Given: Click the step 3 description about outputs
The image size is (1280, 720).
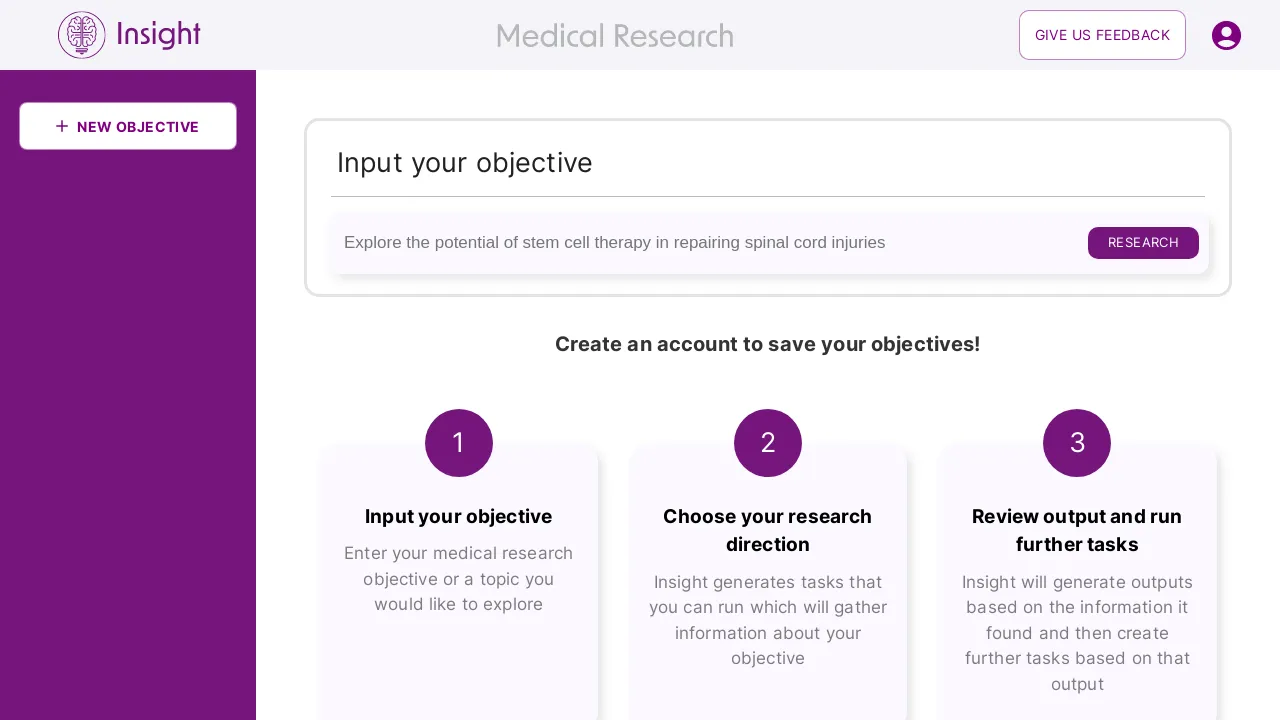Looking at the screenshot, I should (x=1077, y=633).
